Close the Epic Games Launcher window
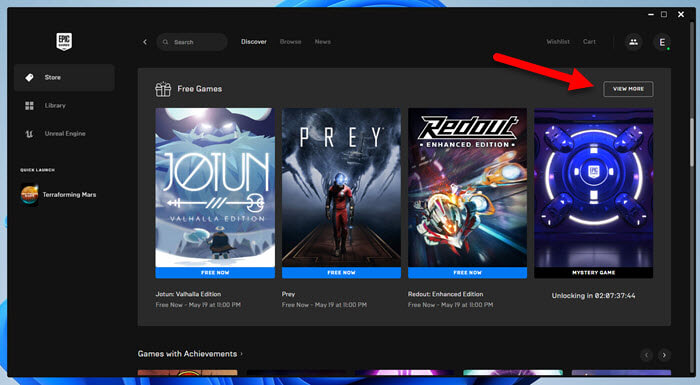This screenshot has height=385, width=700. (681, 14)
